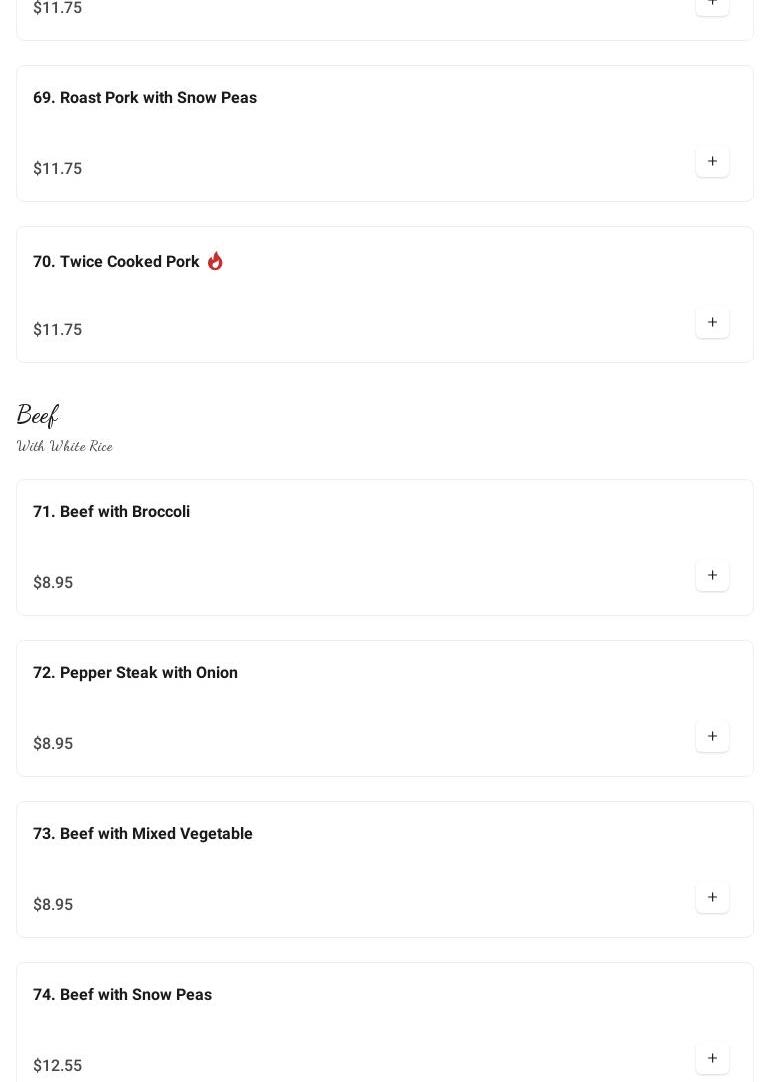Add Roast Pork with Snow Peas to cart
The width and height of the screenshot is (770, 1082).
tap(712, 162)
